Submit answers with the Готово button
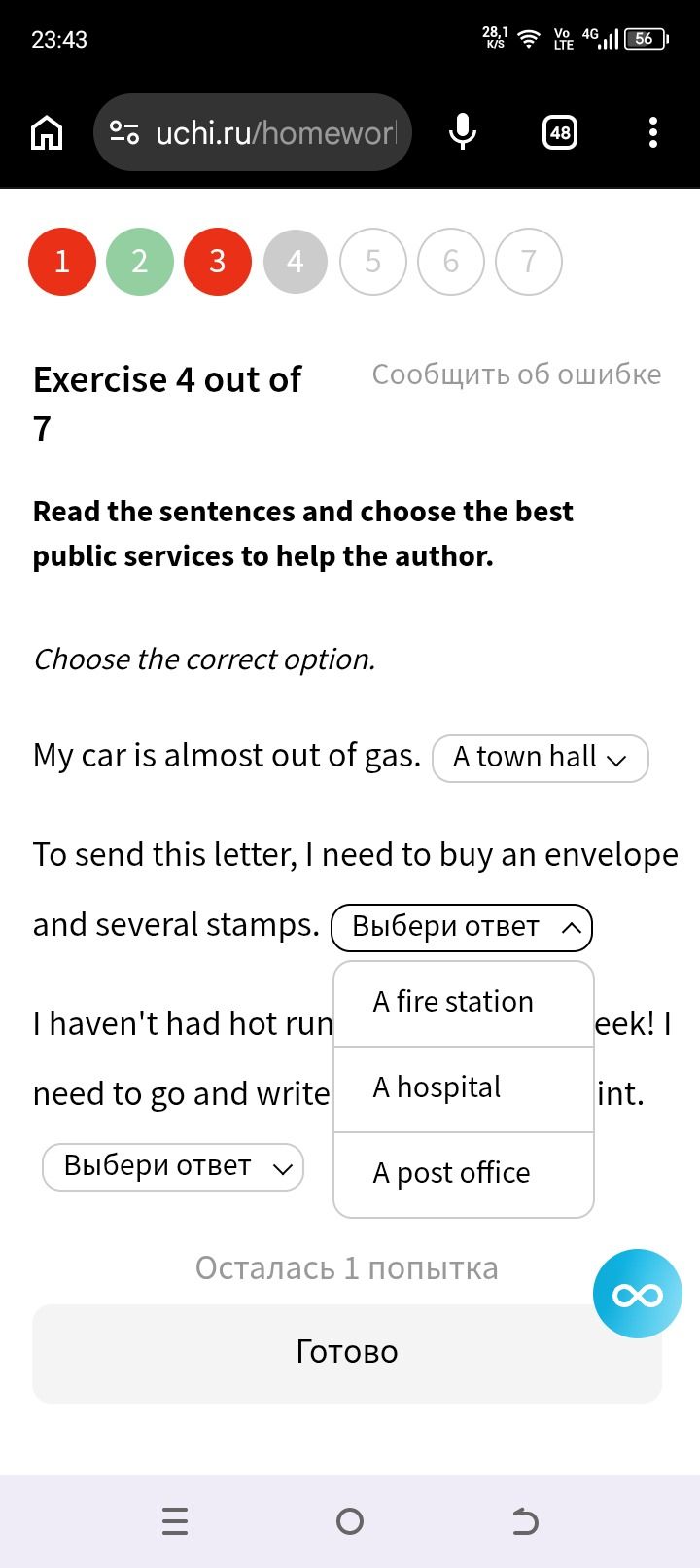This screenshot has height=1568, width=700. (347, 1352)
